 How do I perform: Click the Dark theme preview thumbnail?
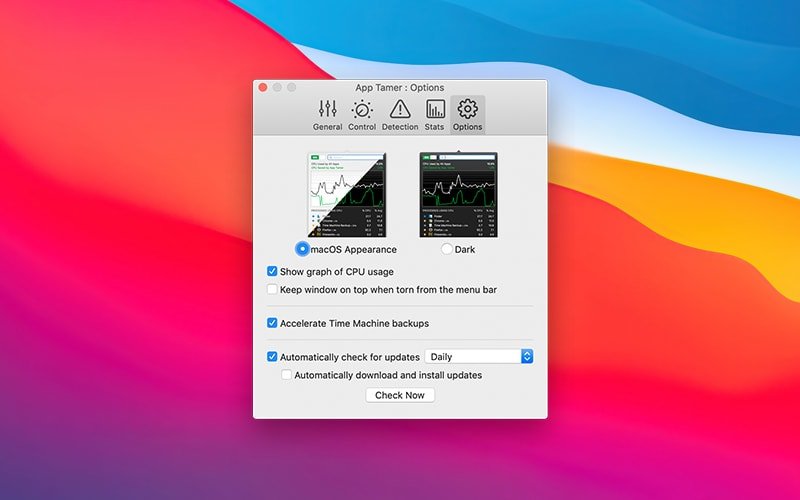pyautogui.click(x=458, y=195)
